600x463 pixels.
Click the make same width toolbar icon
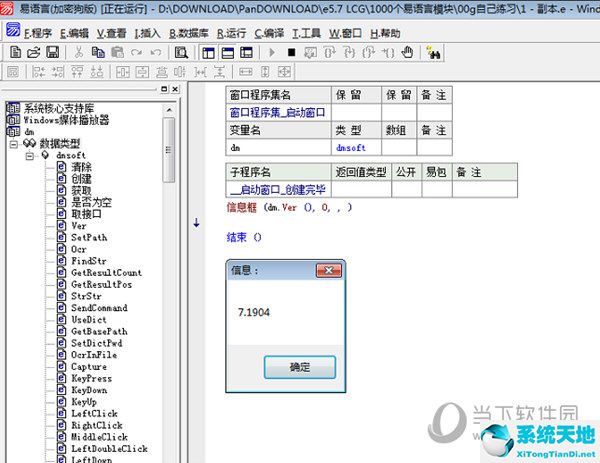(246, 72)
